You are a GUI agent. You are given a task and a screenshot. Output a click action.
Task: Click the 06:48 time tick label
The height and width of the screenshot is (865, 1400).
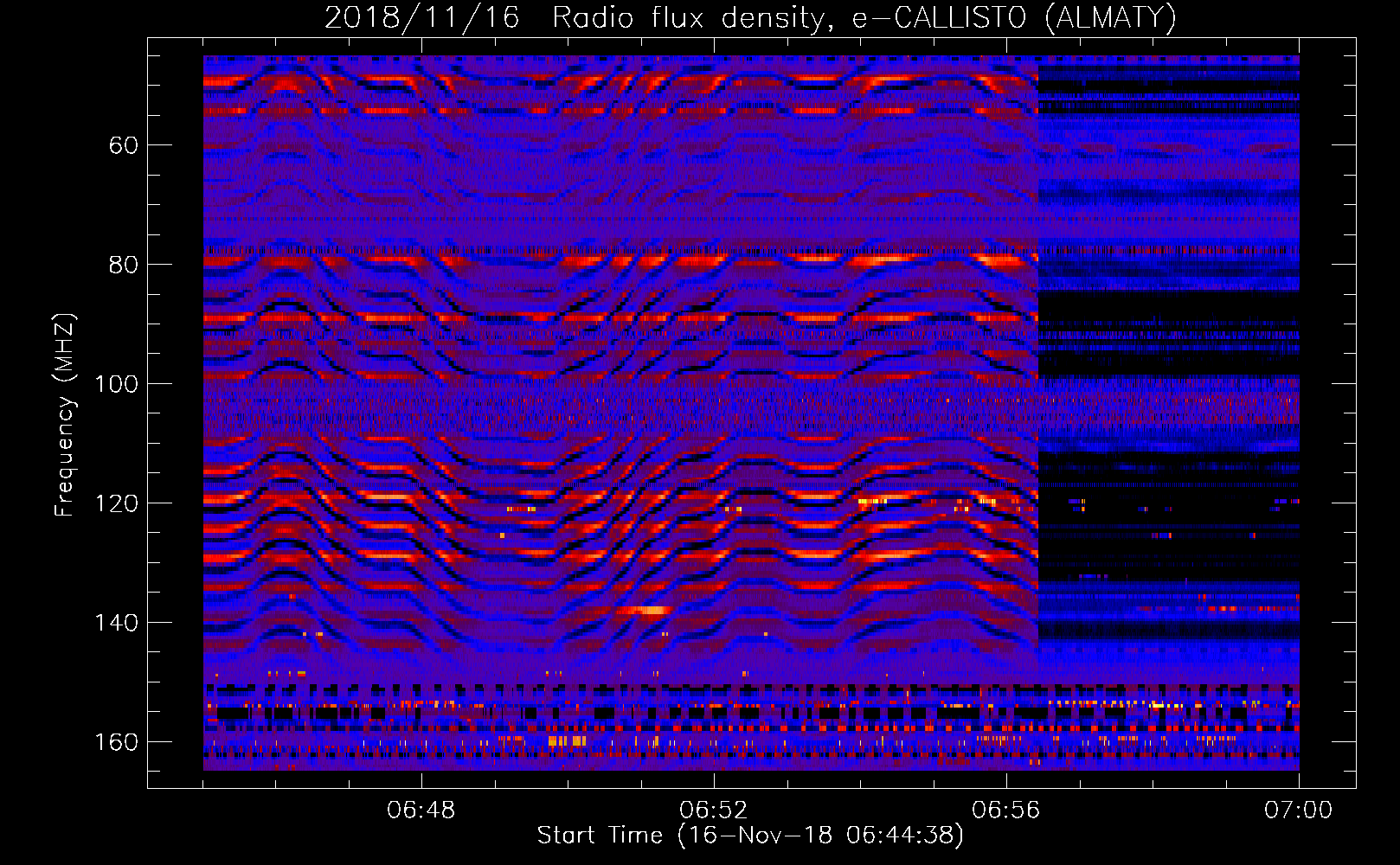(x=421, y=811)
